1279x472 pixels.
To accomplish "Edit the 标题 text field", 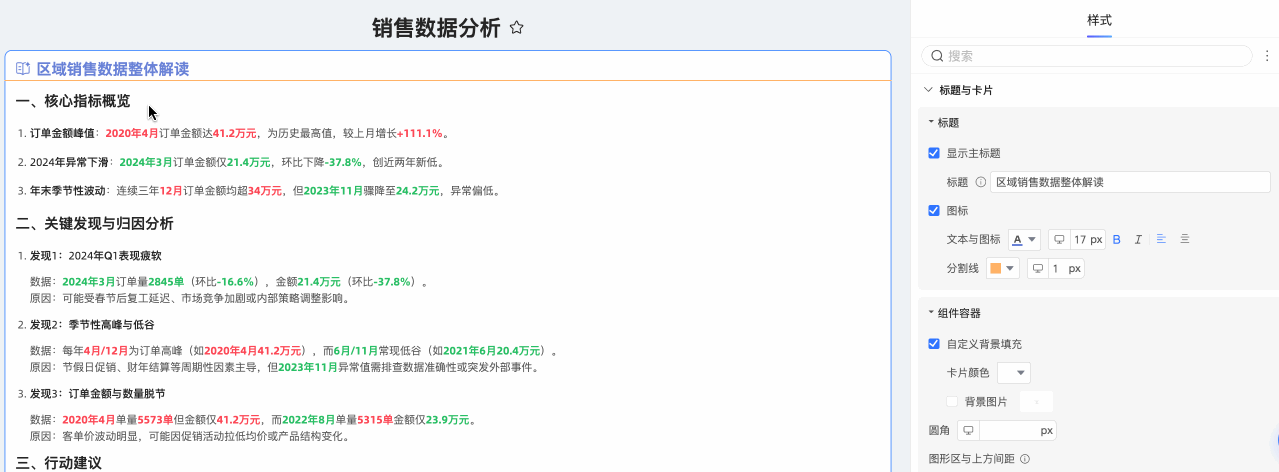I will tap(1130, 182).
